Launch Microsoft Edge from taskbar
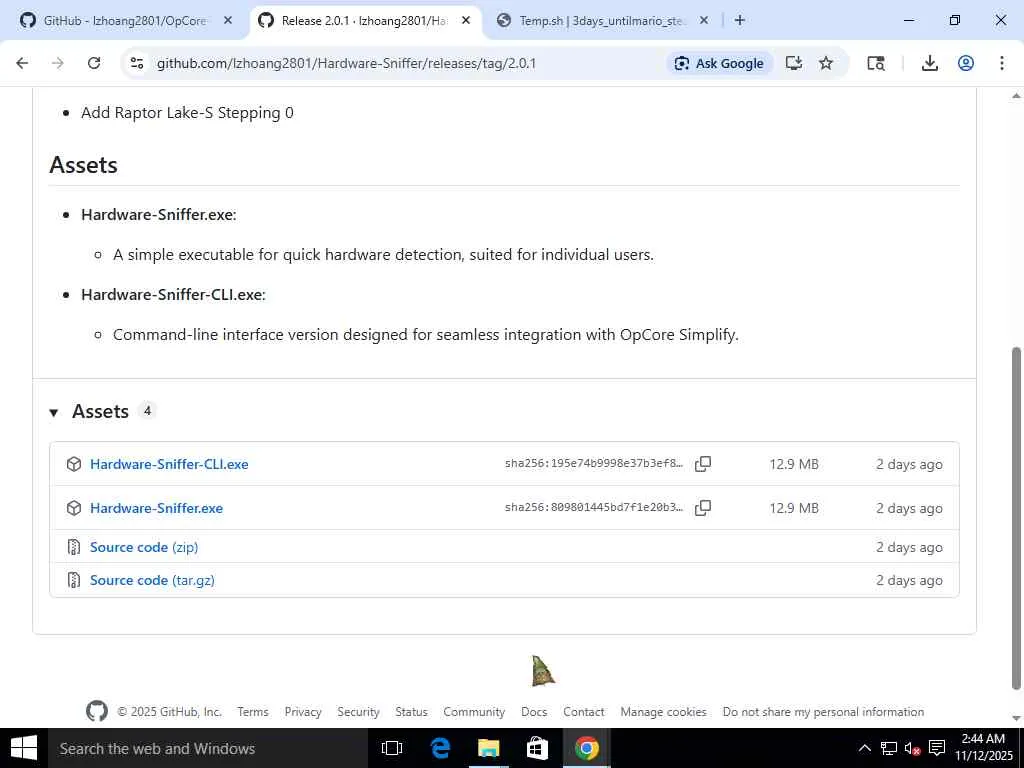1024x768 pixels. 440,748
